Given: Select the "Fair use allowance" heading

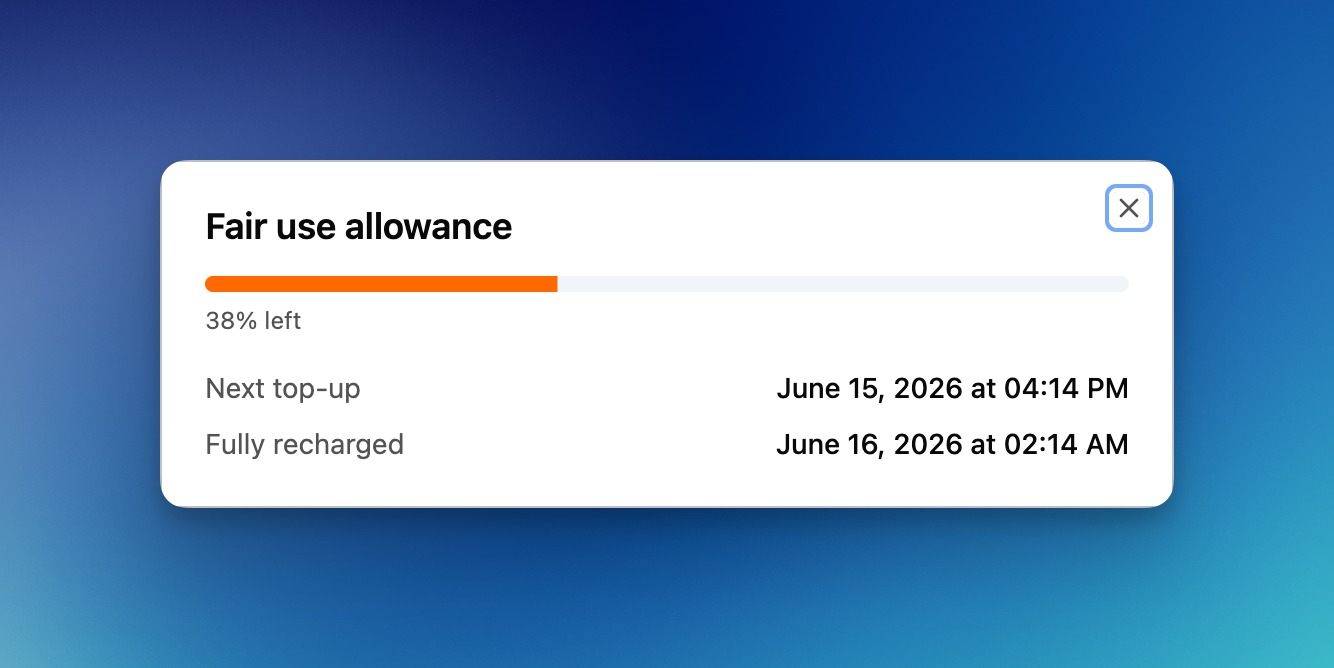Looking at the screenshot, I should (x=358, y=227).
